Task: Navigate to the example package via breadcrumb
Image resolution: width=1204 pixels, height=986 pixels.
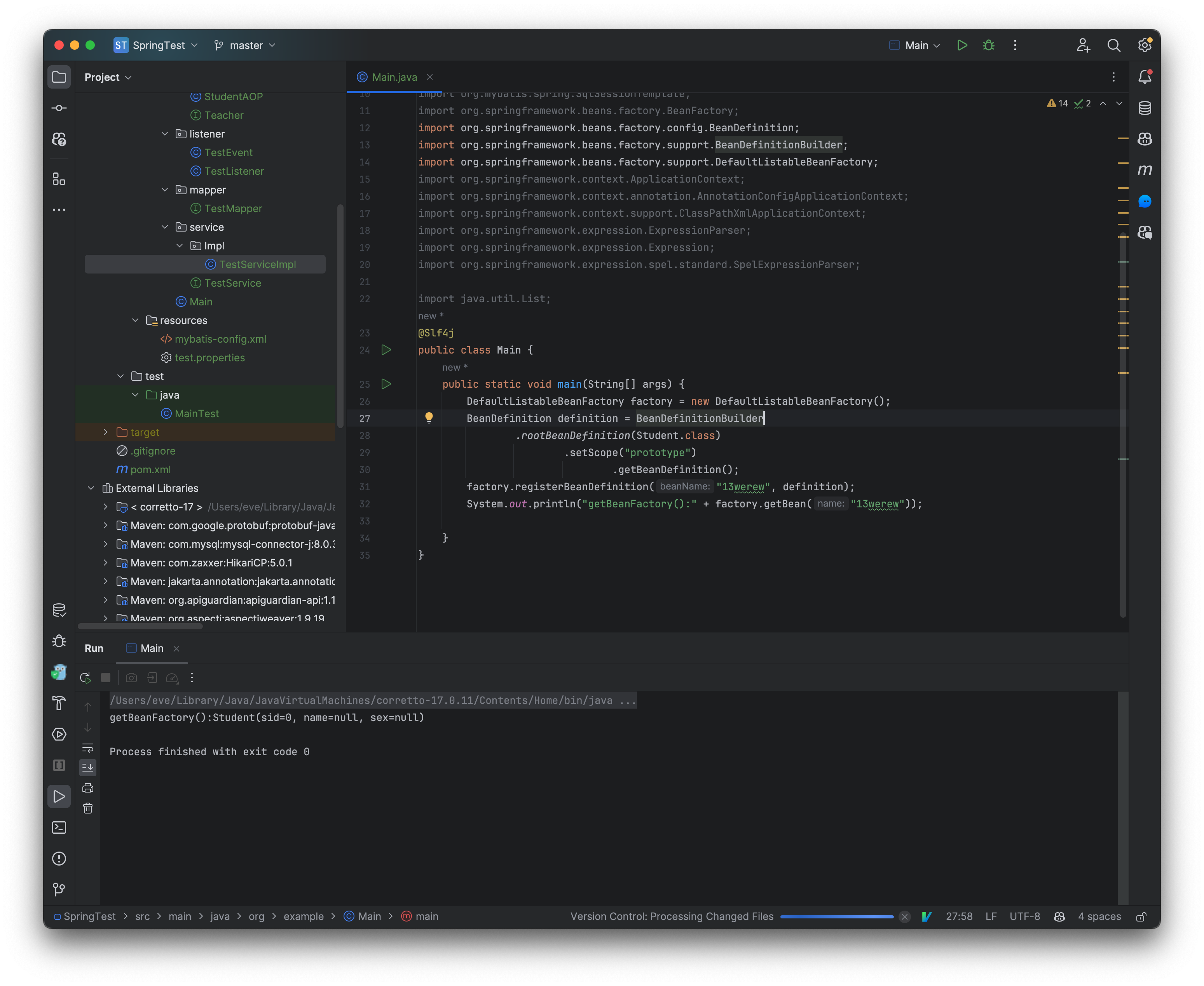Action: click(304, 916)
